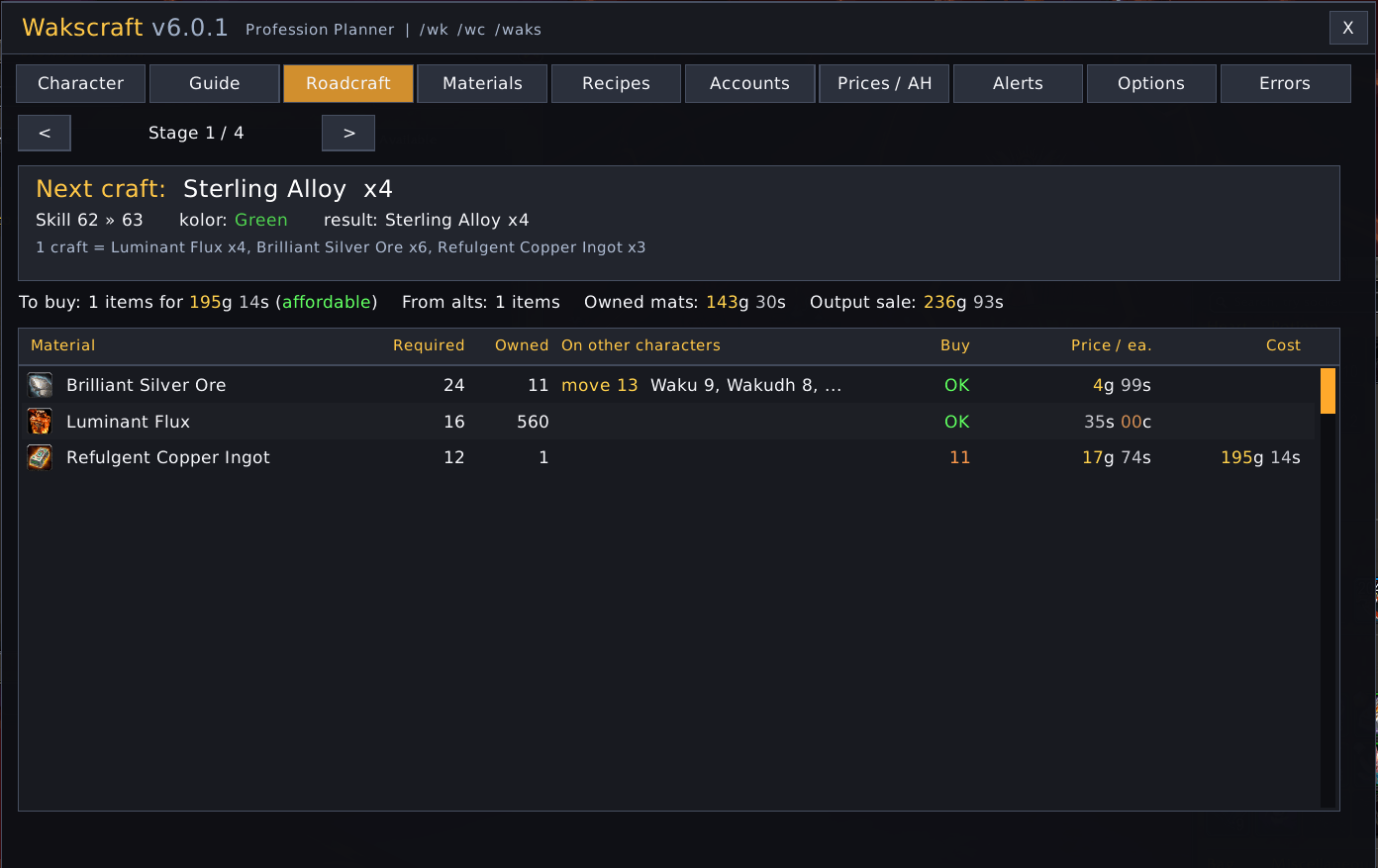
Task: Click the Buy column header
Action: (x=955, y=345)
